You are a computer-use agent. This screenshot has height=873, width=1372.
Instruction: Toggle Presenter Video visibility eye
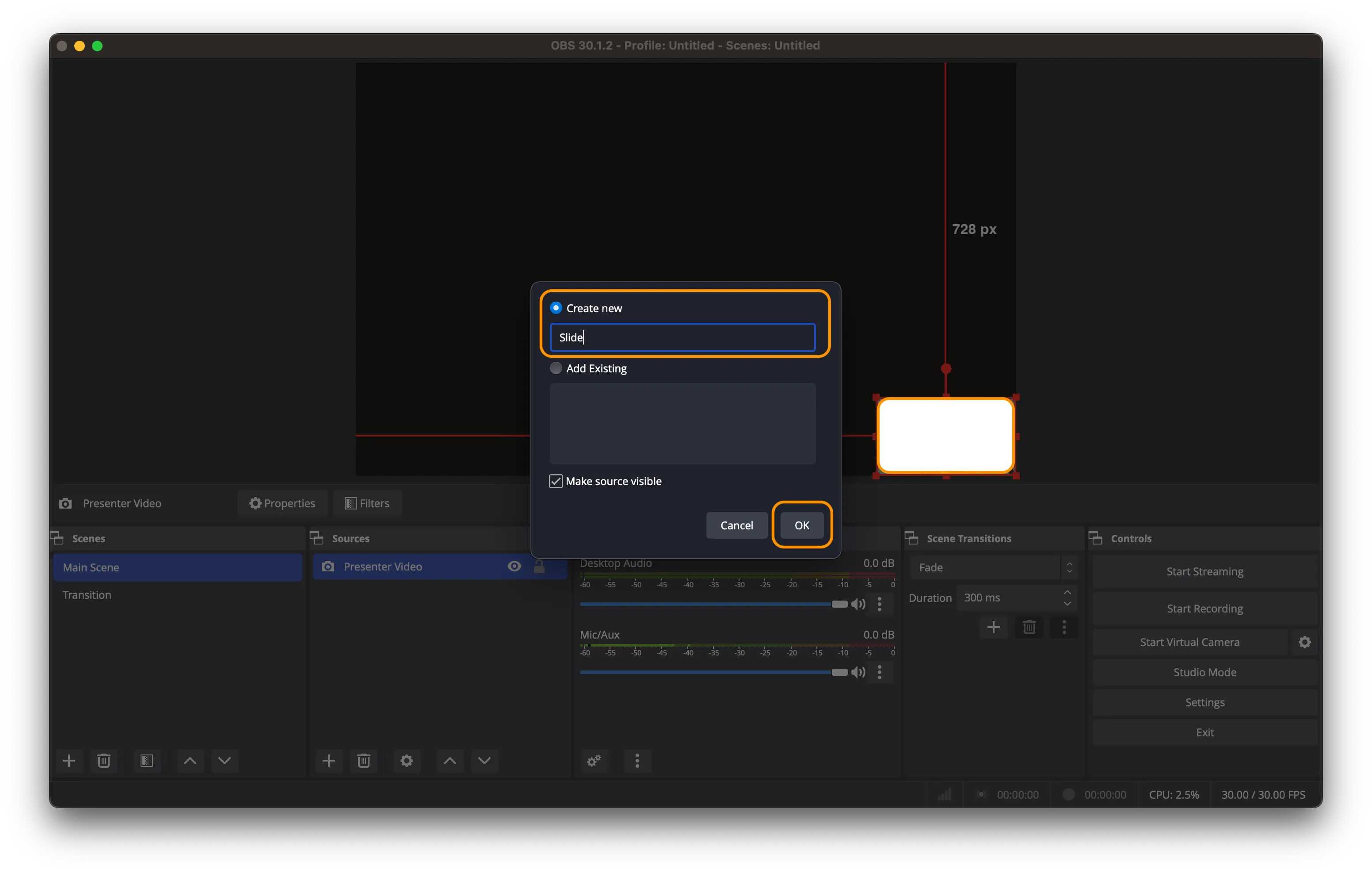(x=514, y=566)
